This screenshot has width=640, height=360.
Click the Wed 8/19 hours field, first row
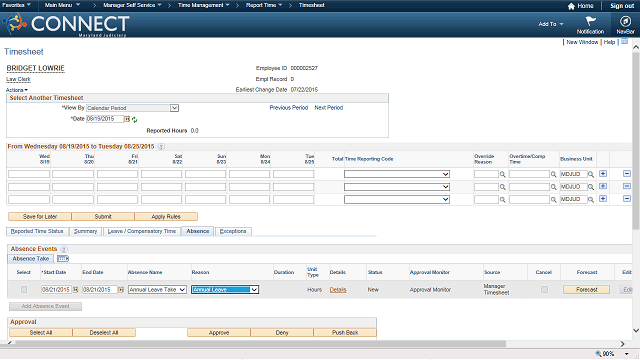coord(29,174)
